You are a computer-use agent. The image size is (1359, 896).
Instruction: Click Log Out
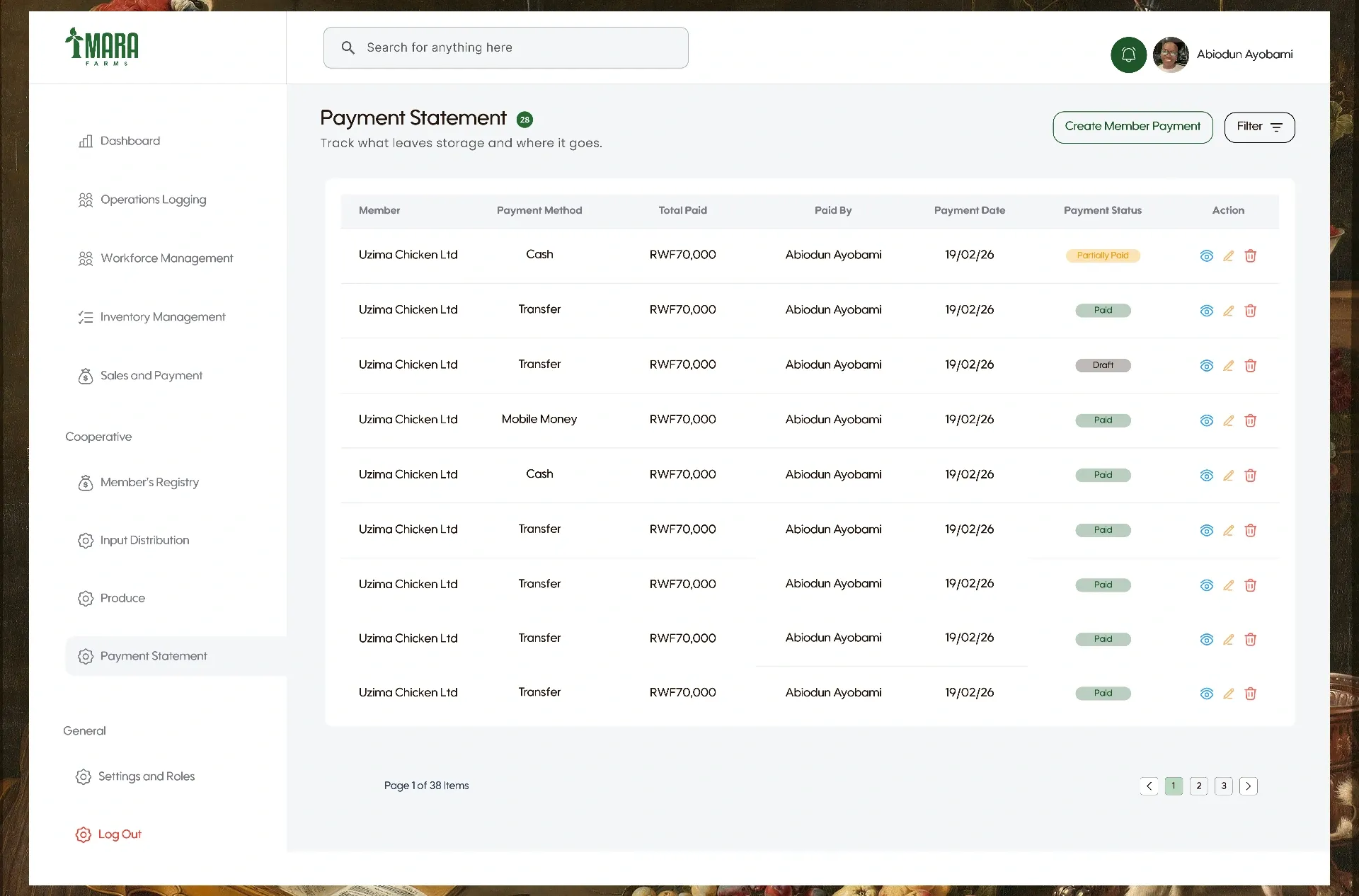click(108, 834)
